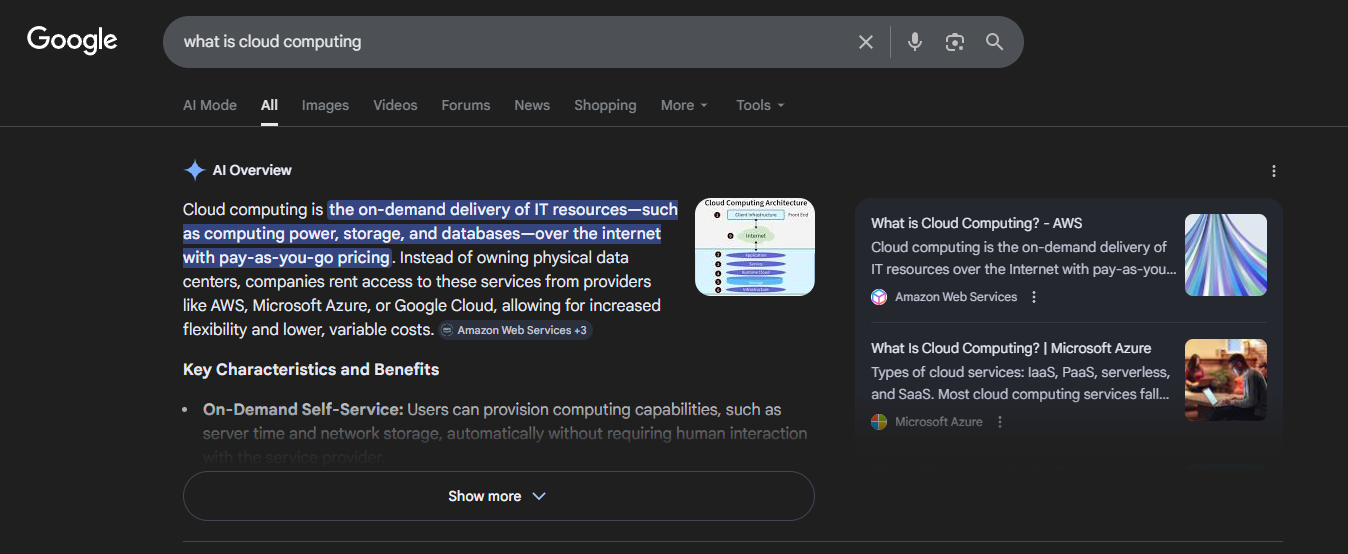
Task: Start voice search with microphone icon
Action: (914, 42)
